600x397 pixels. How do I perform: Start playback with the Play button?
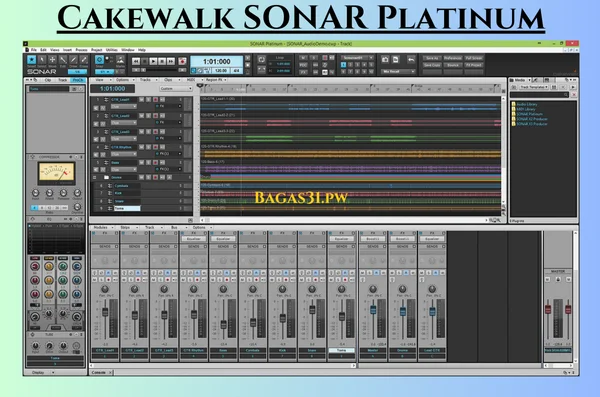click(x=153, y=61)
